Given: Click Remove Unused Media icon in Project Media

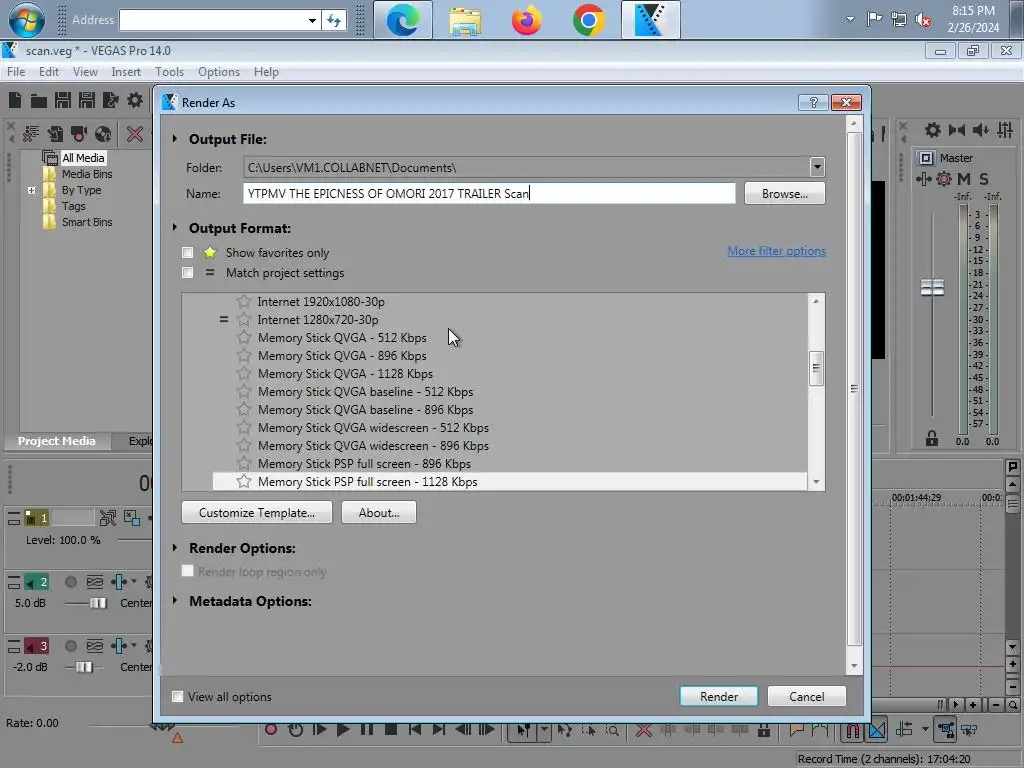Looking at the screenshot, I should pyautogui.click(x=31, y=134).
